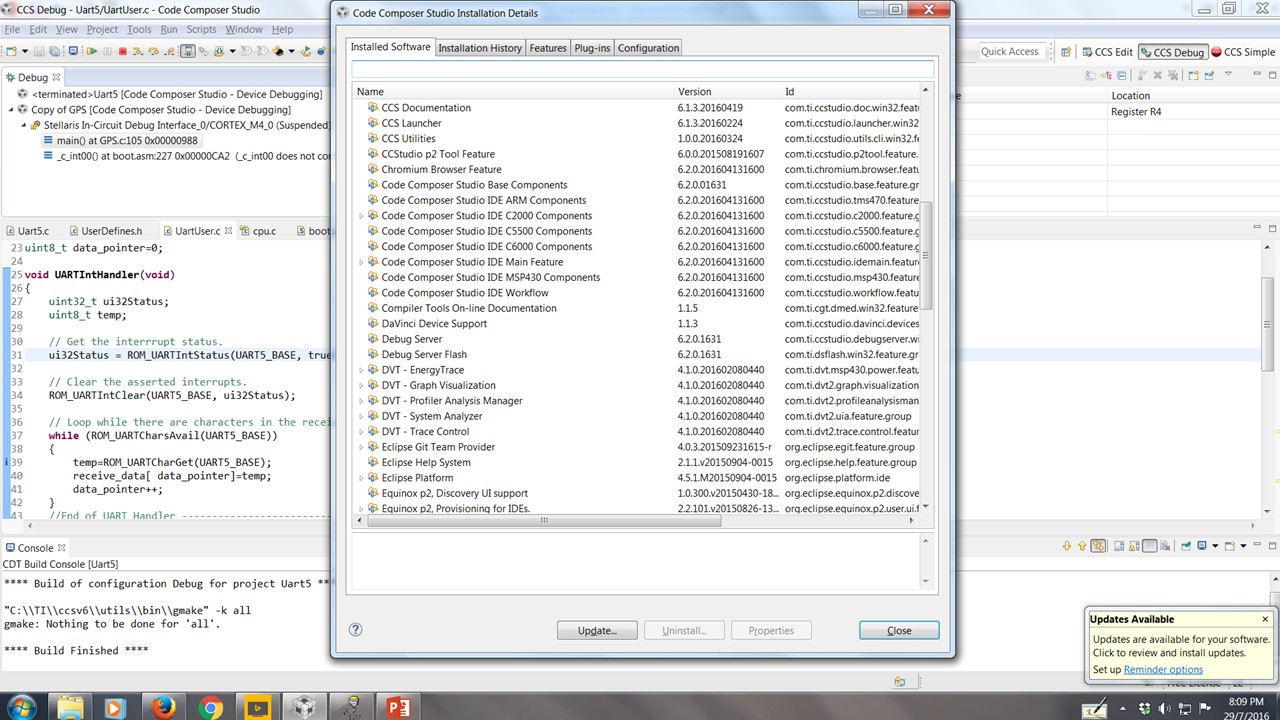Click the installed software list's vertical scrollbar

point(926,254)
